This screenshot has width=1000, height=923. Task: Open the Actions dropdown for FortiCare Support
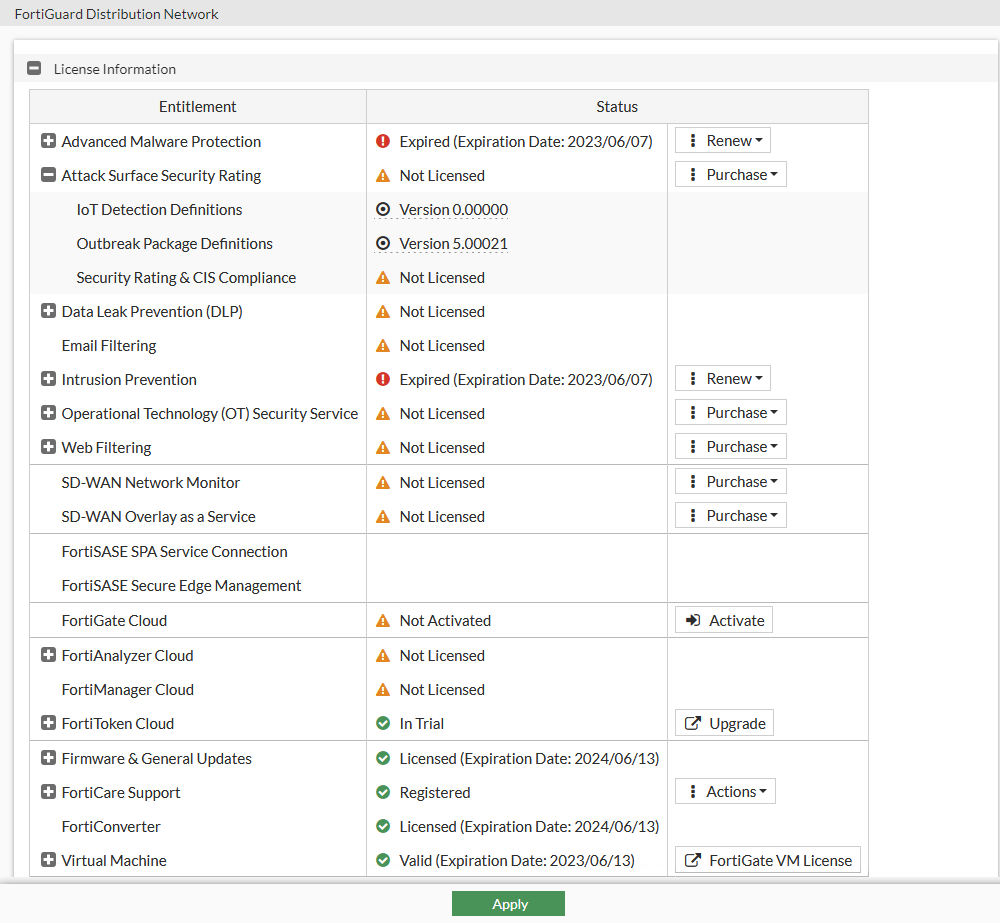click(x=725, y=792)
